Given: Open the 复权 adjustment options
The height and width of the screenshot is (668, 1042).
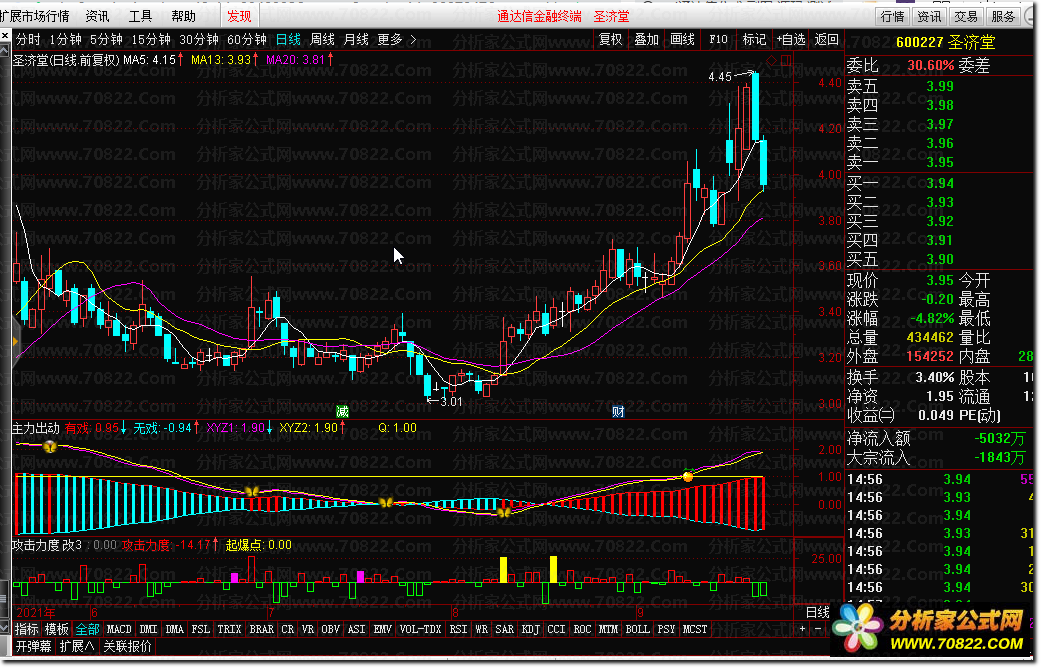Looking at the screenshot, I should click(611, 39).
